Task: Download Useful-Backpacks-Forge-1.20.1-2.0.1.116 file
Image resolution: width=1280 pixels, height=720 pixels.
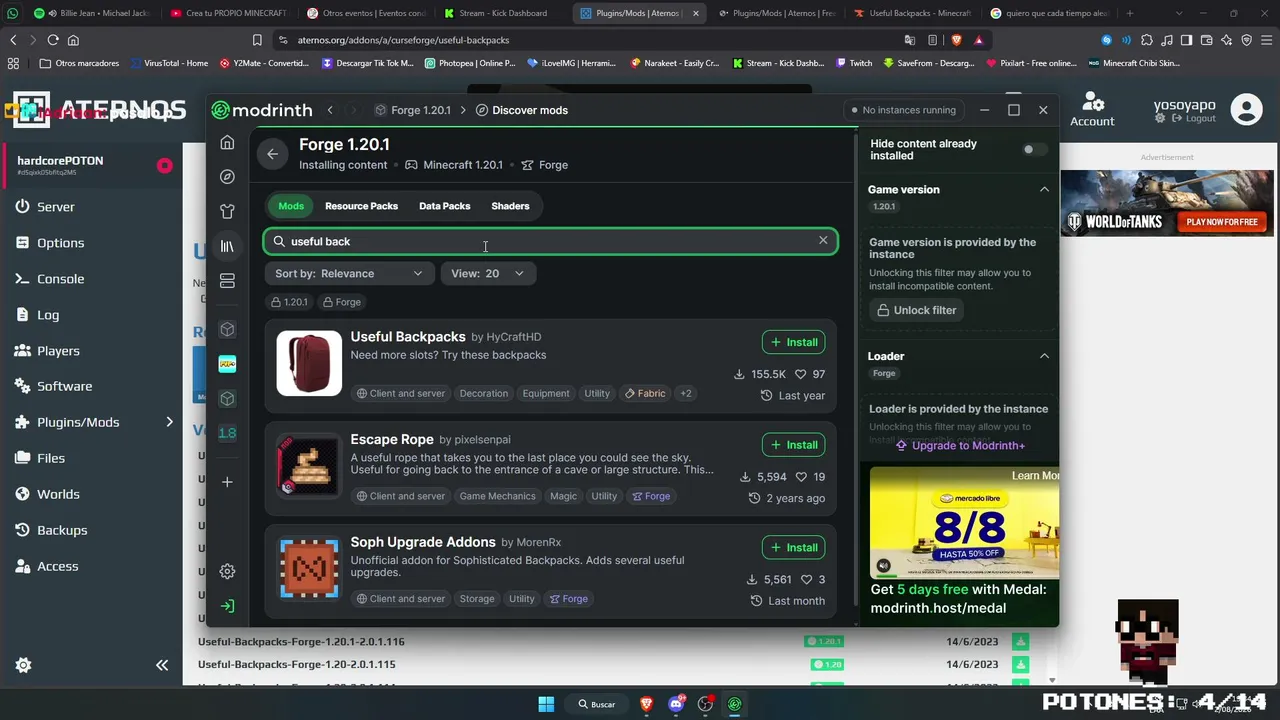Action: (1020, 641)
